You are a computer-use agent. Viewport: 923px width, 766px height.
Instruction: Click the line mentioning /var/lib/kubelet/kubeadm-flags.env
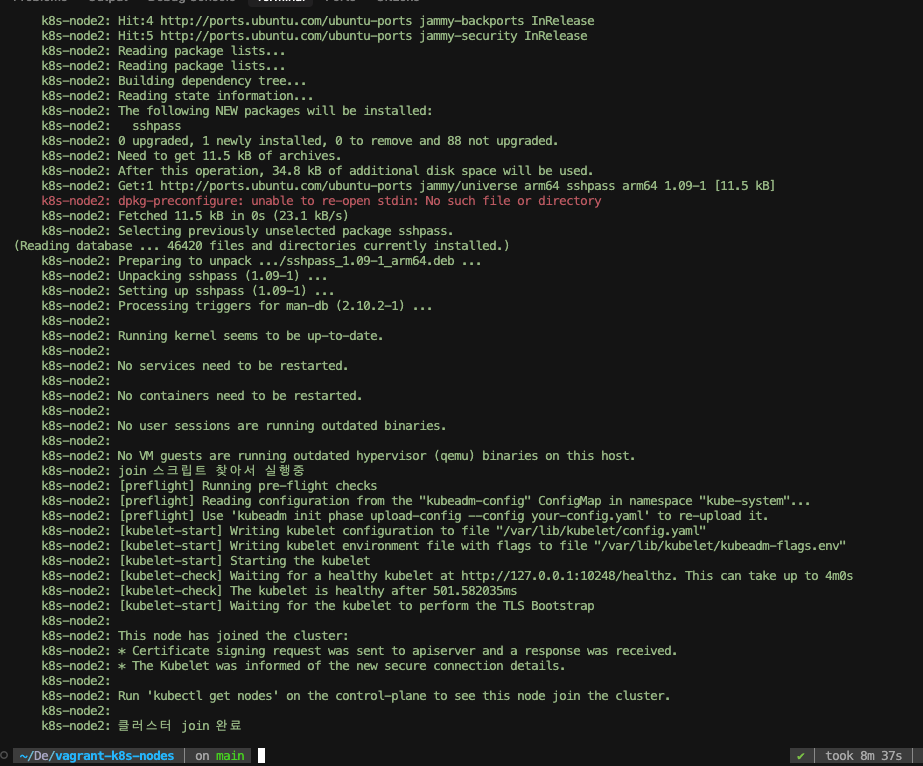click(444, 546)
